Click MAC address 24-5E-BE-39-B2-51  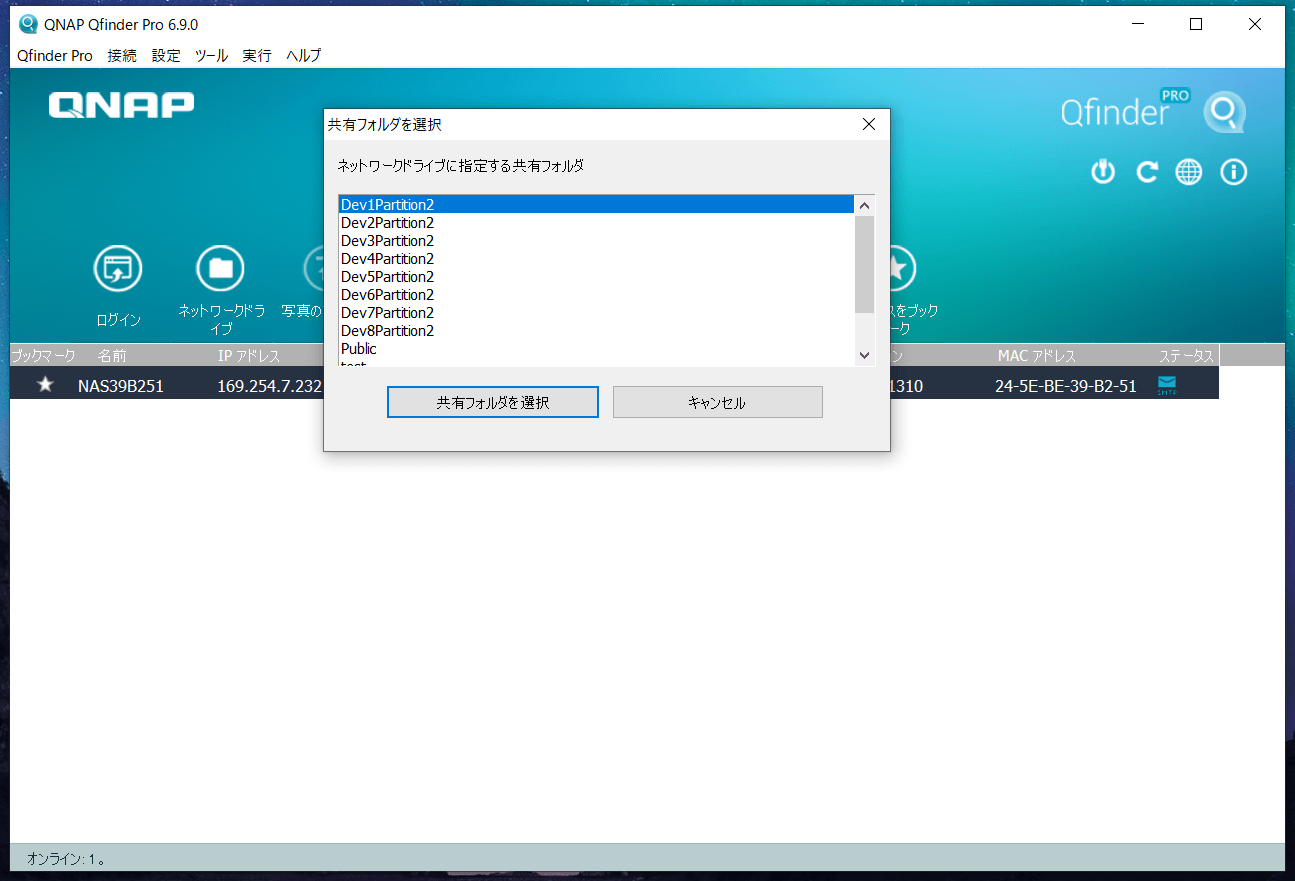coord(1066,386)
